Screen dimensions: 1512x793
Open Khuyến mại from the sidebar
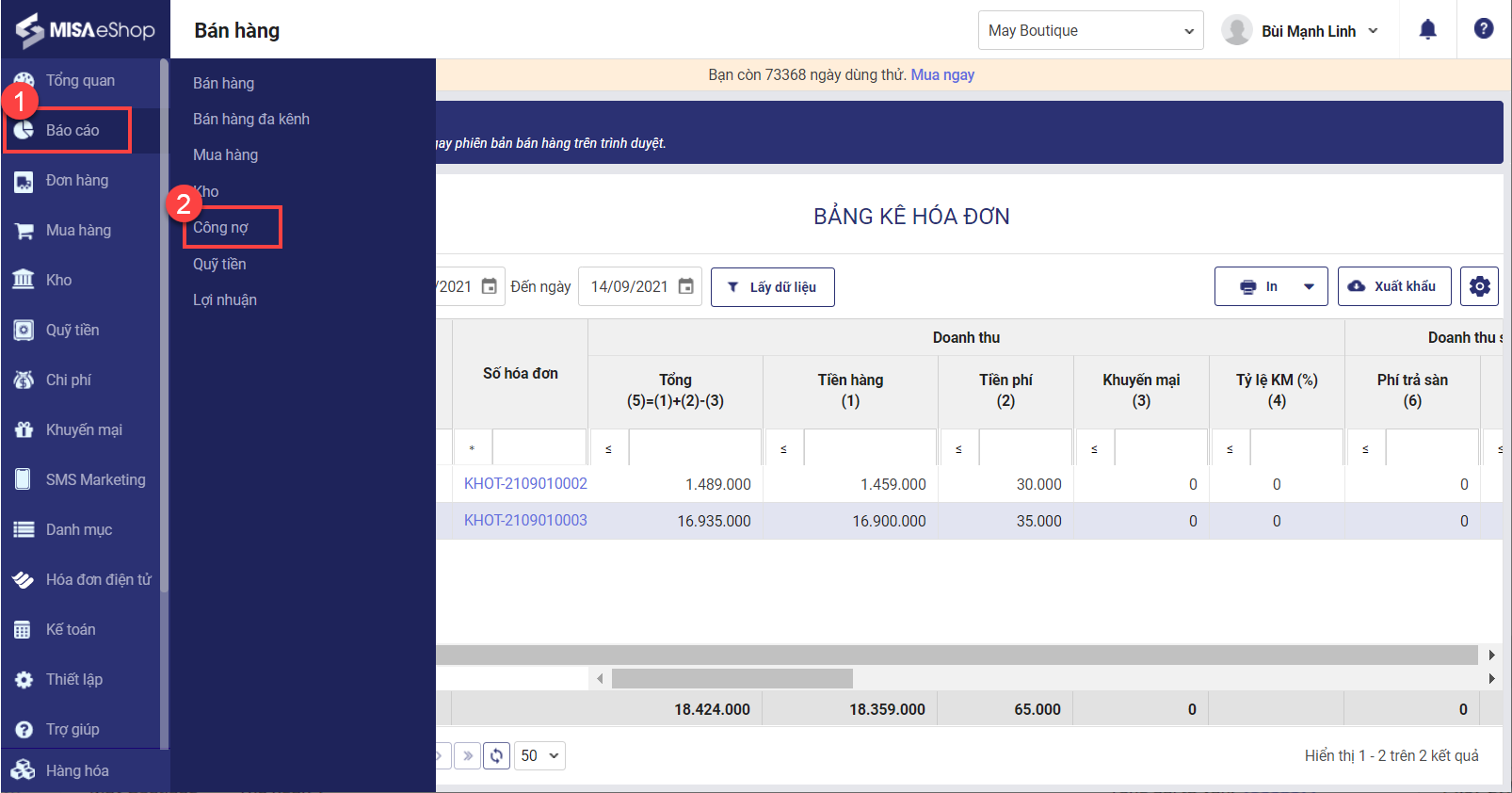[84, 429]
